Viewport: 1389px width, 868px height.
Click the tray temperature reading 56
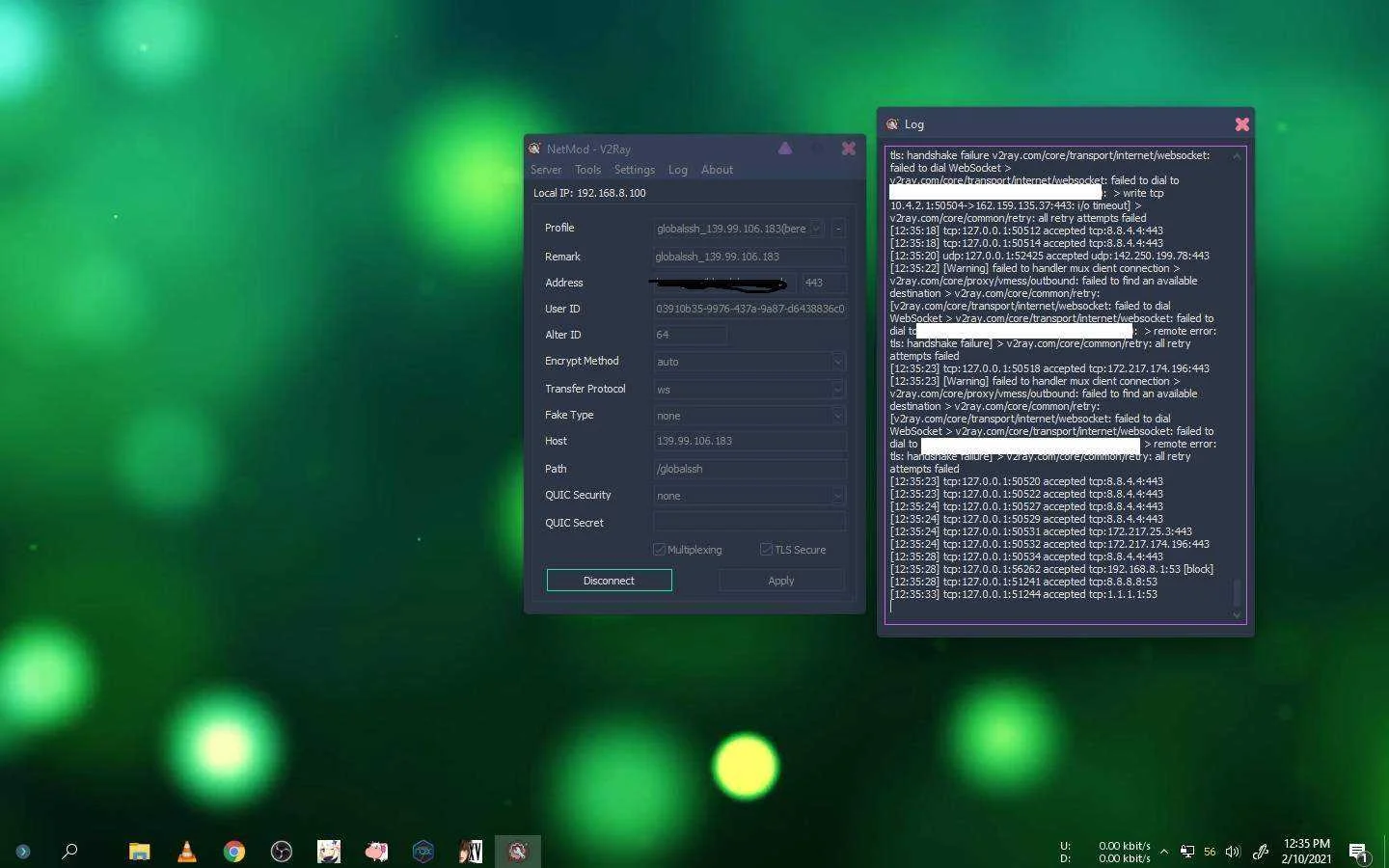[1210, 853]
